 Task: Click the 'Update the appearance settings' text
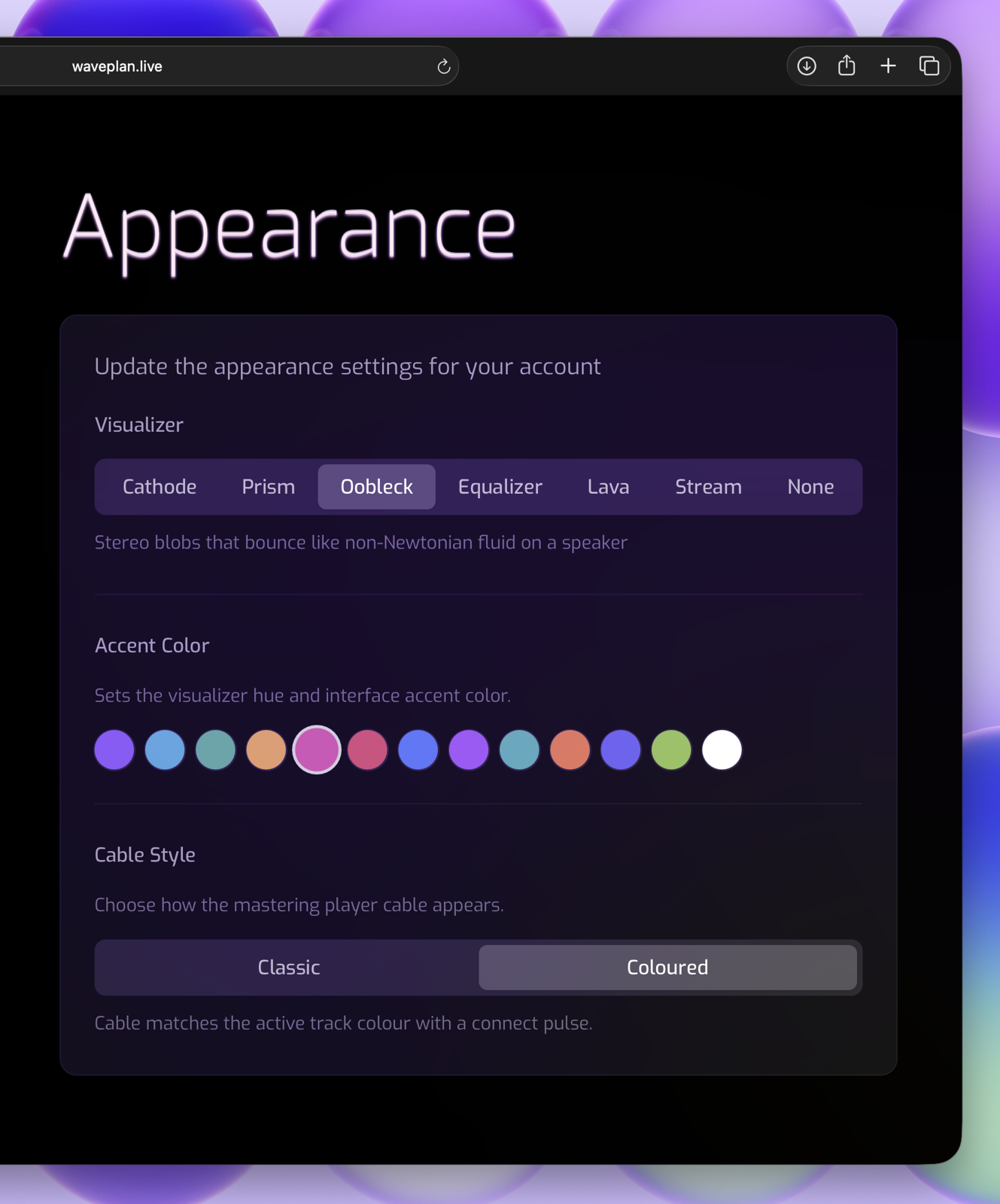coord(348,366)
